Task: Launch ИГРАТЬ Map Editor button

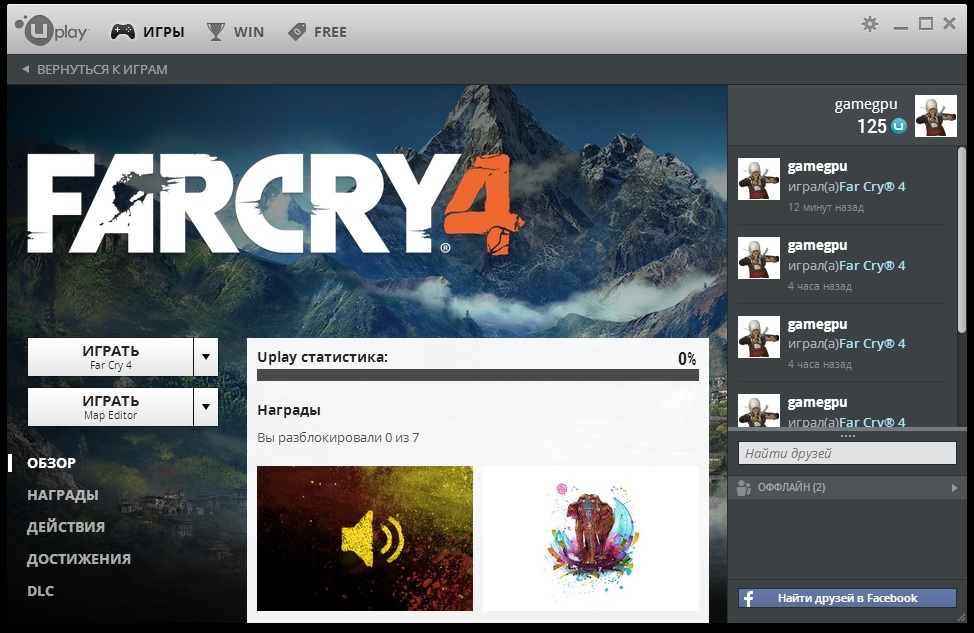Action: tap(111, 407)
